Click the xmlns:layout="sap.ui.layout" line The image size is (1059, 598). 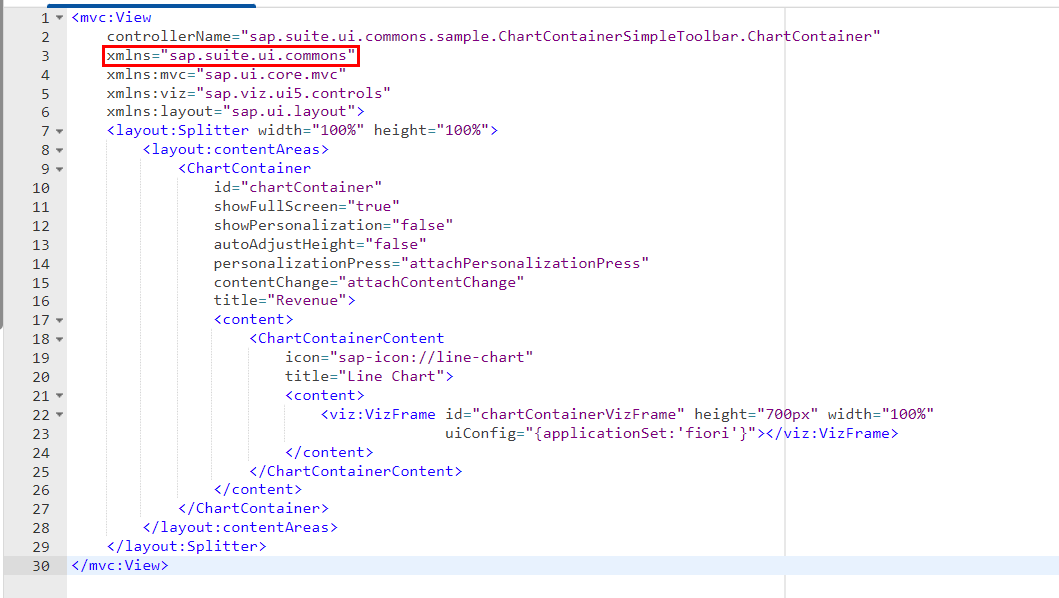pos(235,111)
